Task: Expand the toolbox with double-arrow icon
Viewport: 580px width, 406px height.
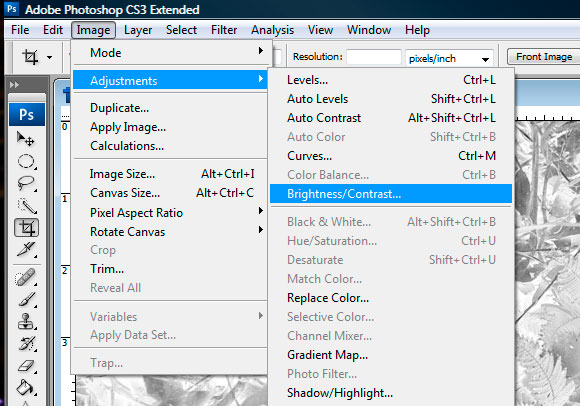Action: click(14, 85)
